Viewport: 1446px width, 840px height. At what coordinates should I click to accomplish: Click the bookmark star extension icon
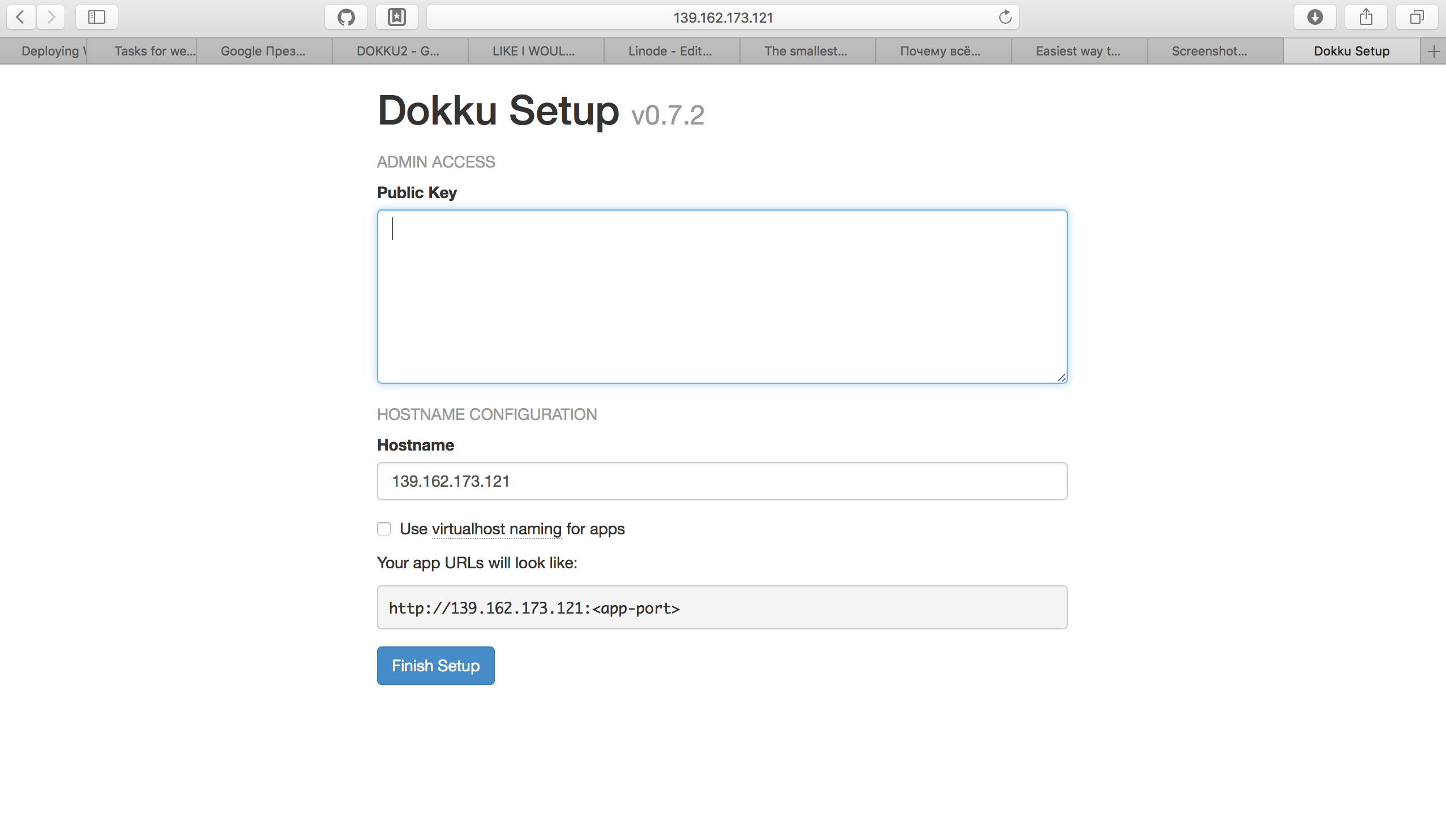[396, 17]
